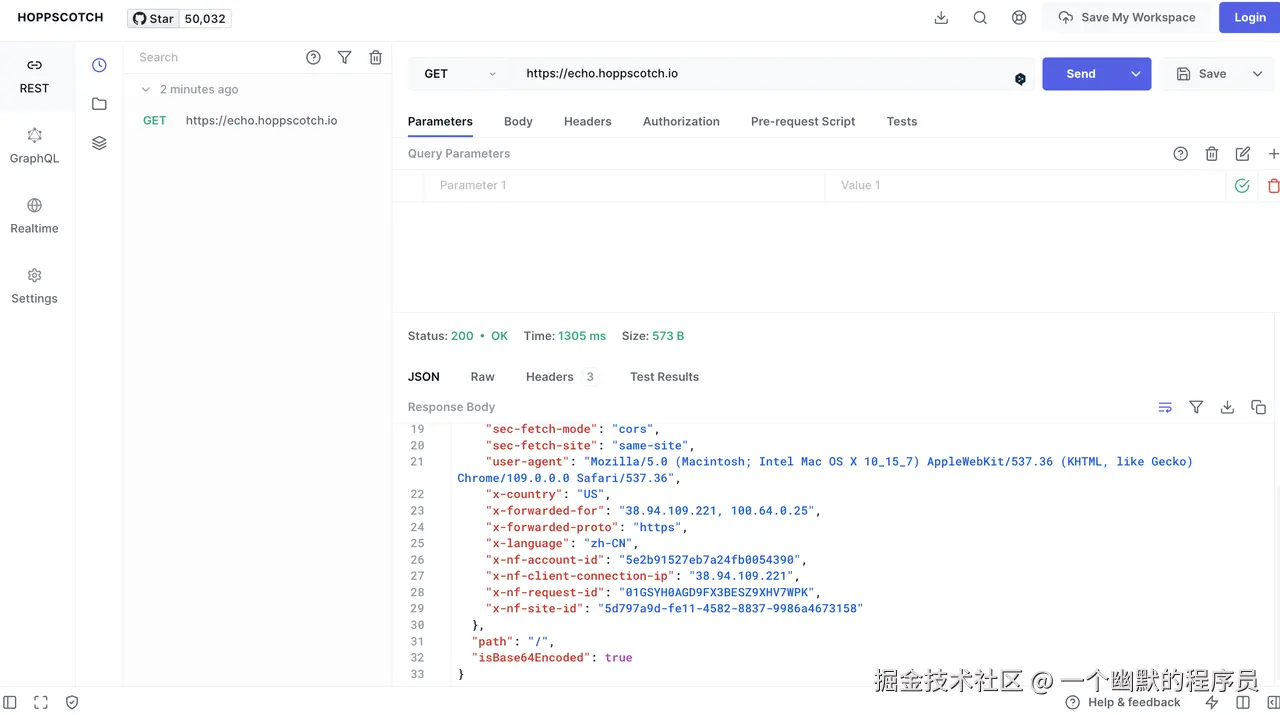Delete all query parameters via trash icon
This screenshot has width=1280, height=715.
click(1212, 154)
